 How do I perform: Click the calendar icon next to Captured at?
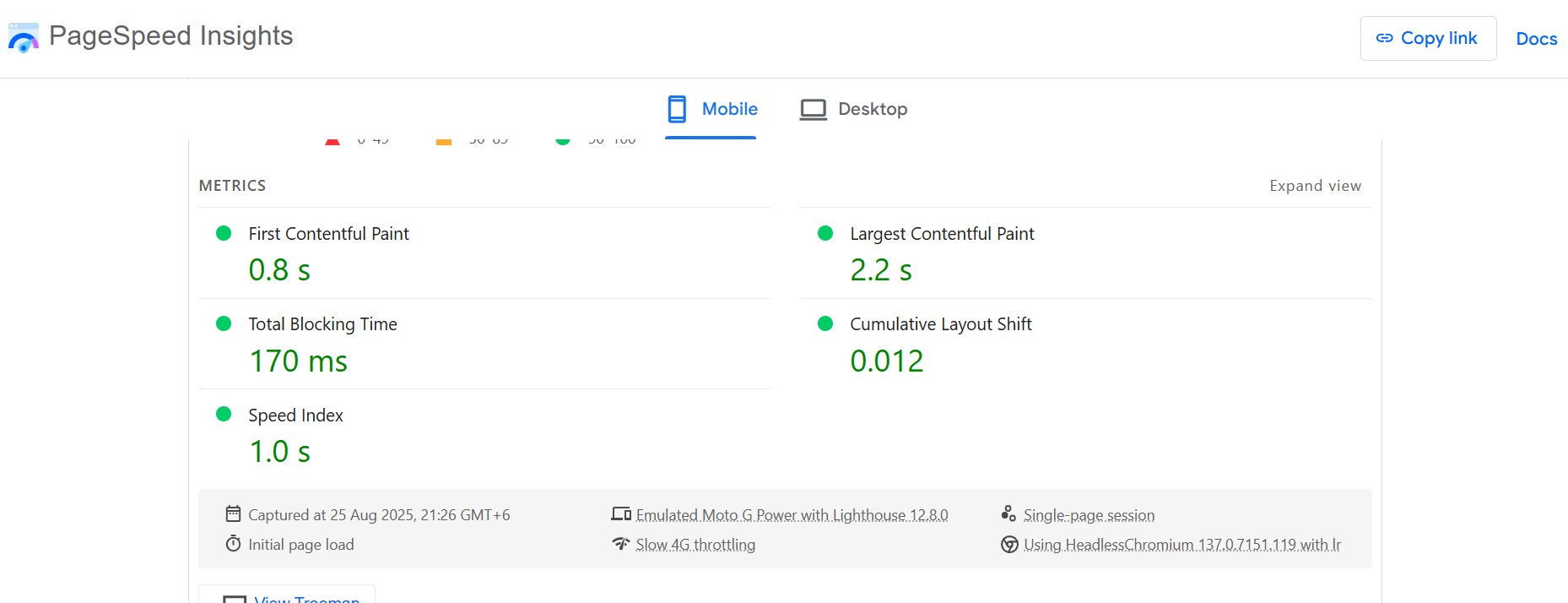click(233, 513)
